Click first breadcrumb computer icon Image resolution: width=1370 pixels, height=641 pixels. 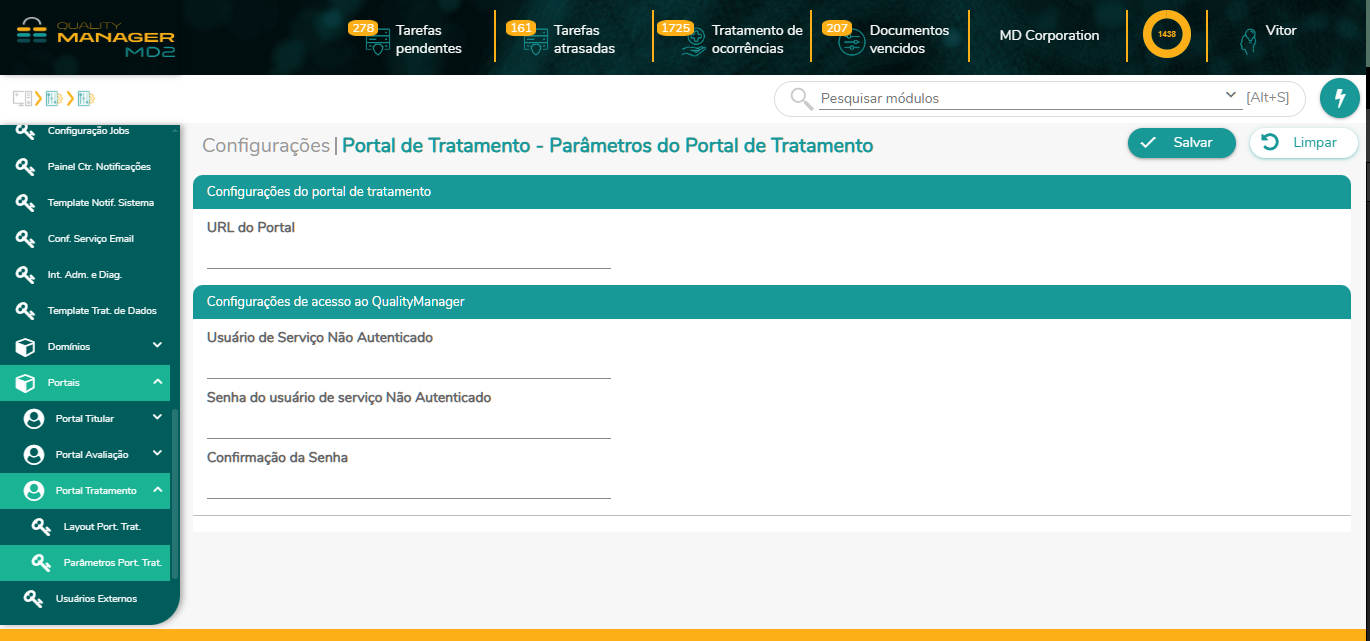click(x=22, y=98)
